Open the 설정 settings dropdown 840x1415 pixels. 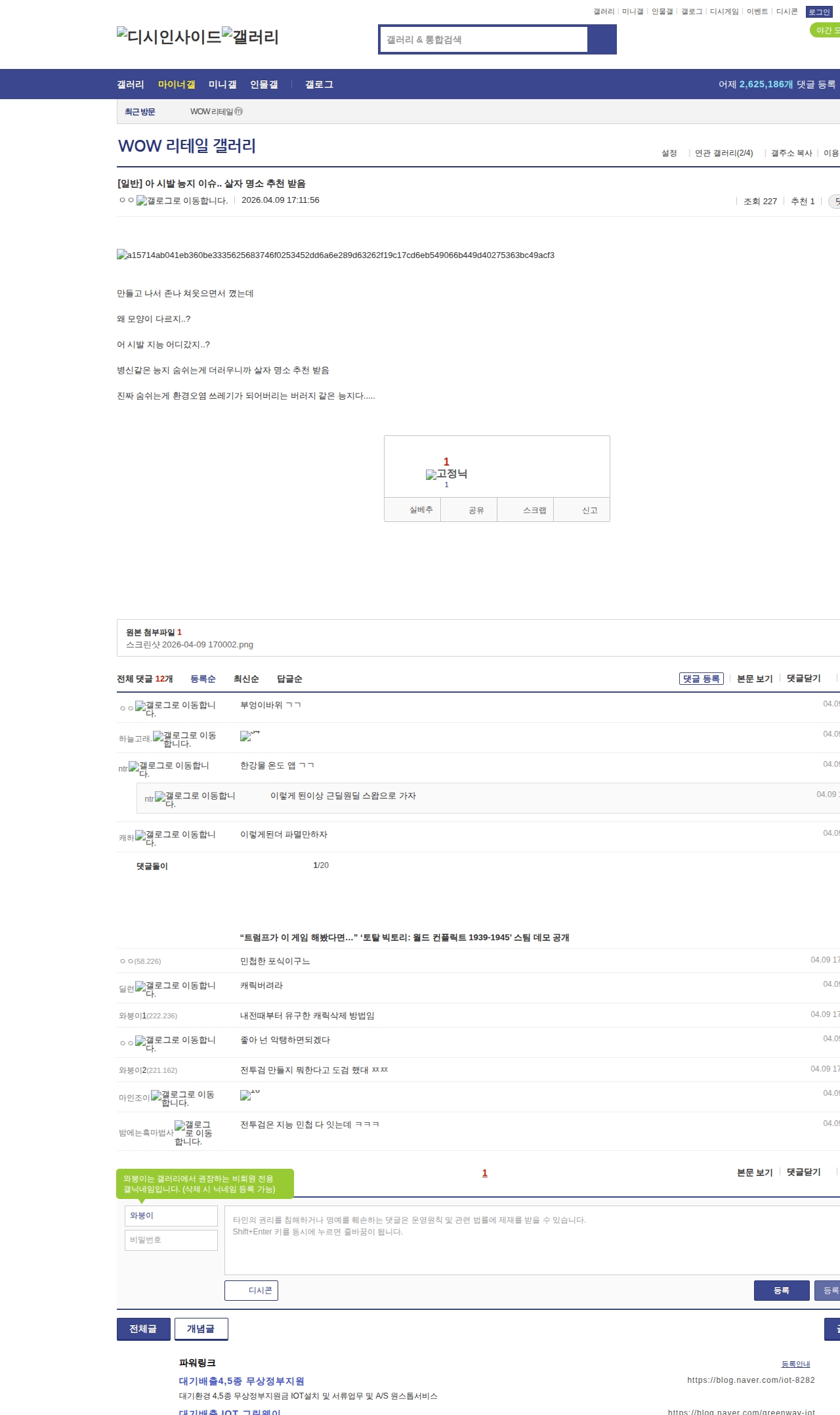[x=669, y=153]
